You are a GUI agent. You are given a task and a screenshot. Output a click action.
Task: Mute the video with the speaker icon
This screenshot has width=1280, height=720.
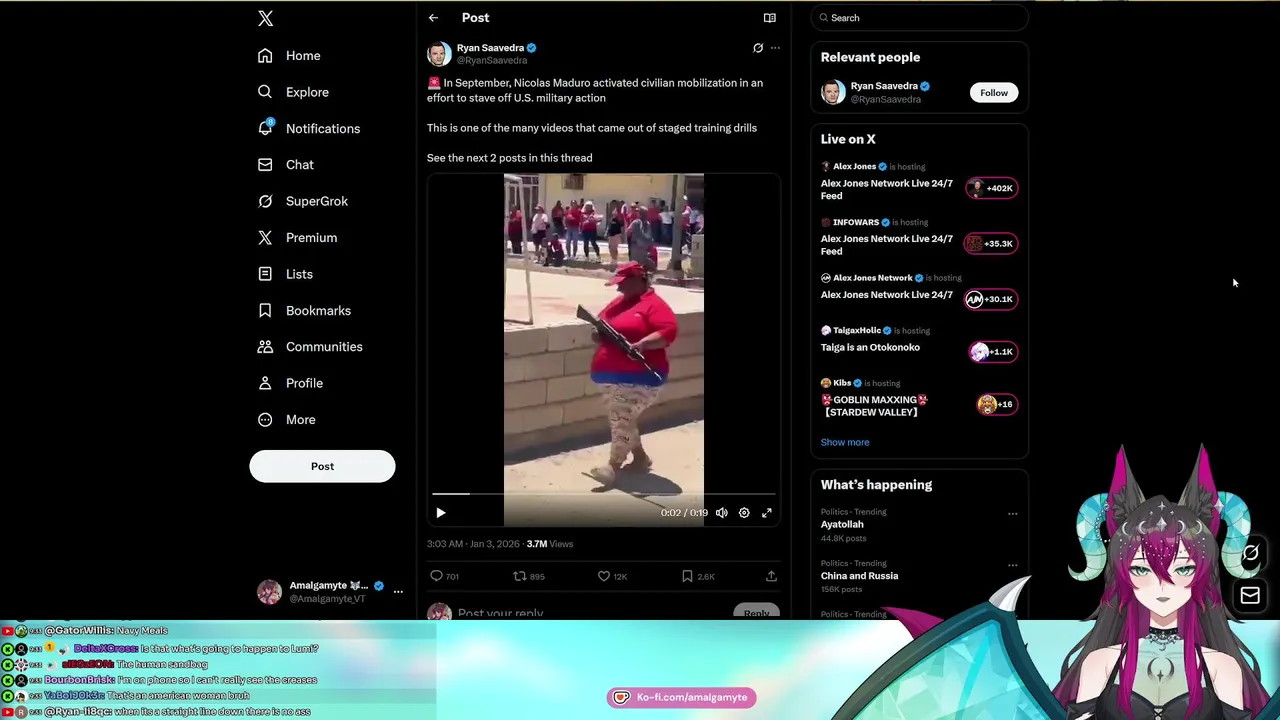coord(722,513)
